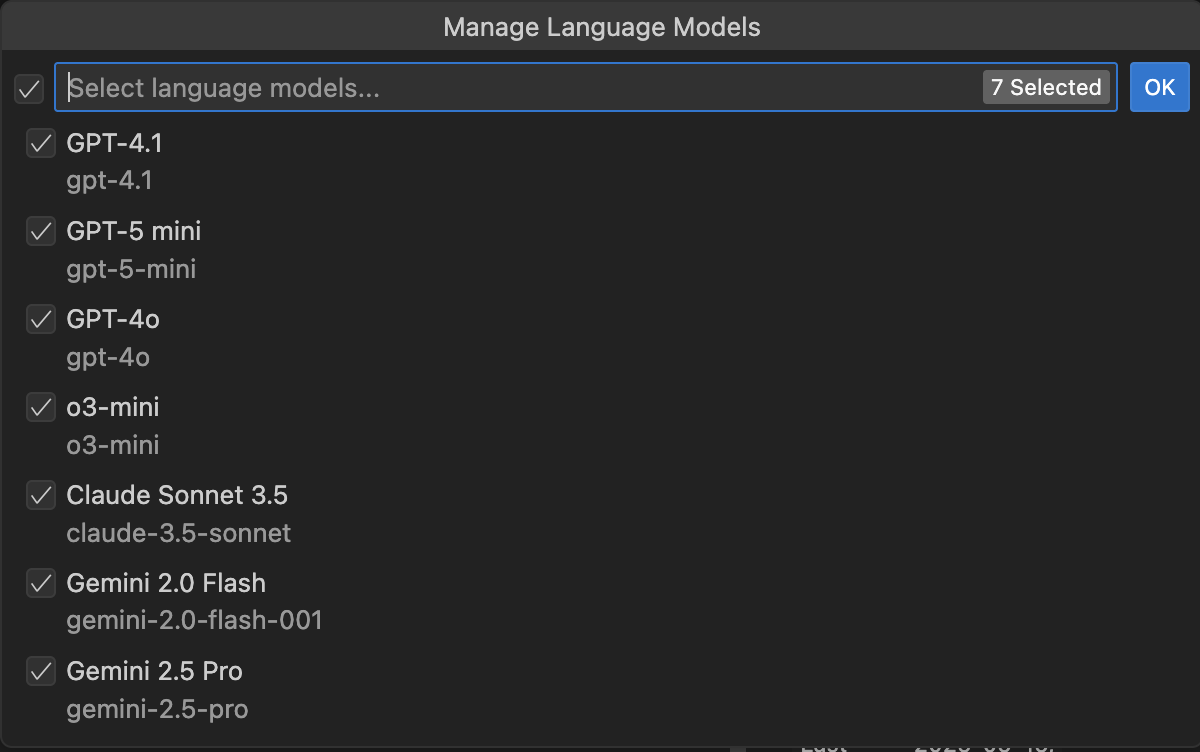Uncheck the GPT-4.1 model checkbox
This screenshot has height=752, width=1200.
(41, 144)
